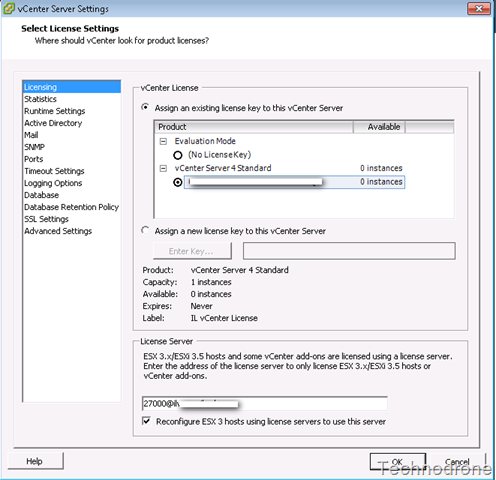496x480 pixels.
Task: Close the vCenter Server Settings dialog
Action: click(x=479, y=8)
